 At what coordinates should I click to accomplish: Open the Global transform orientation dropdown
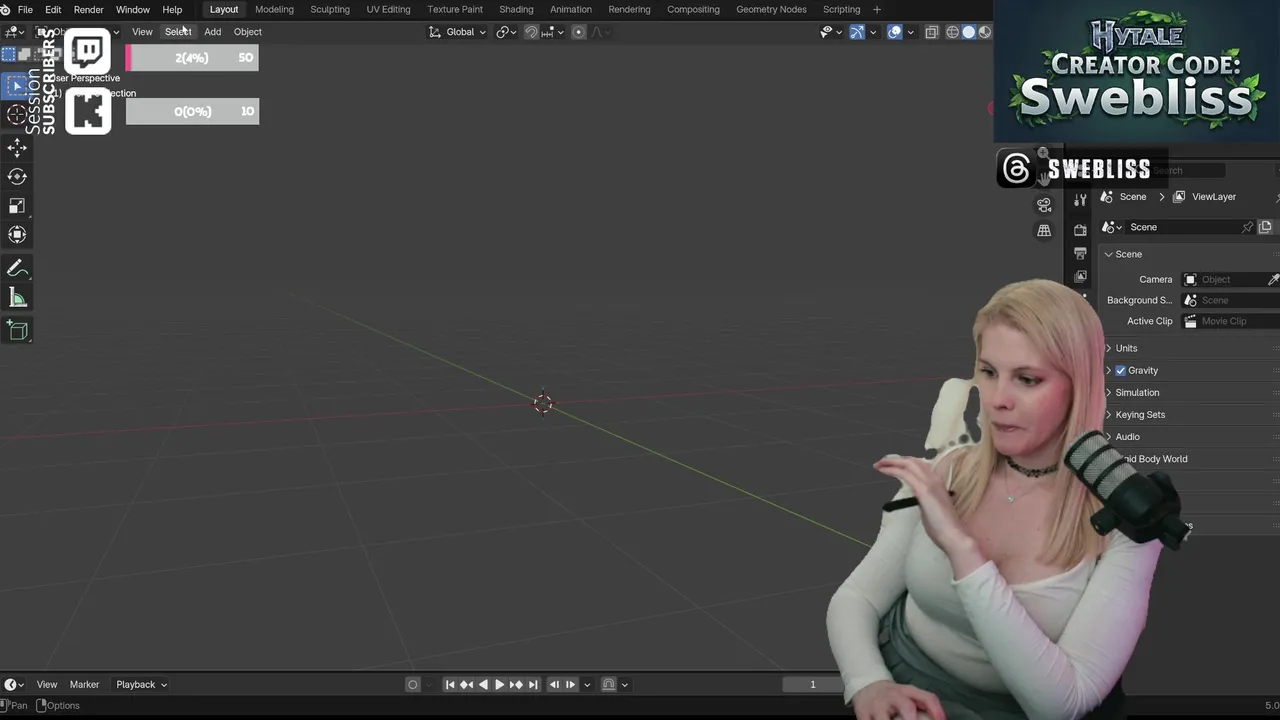click(x=457, y=32)
